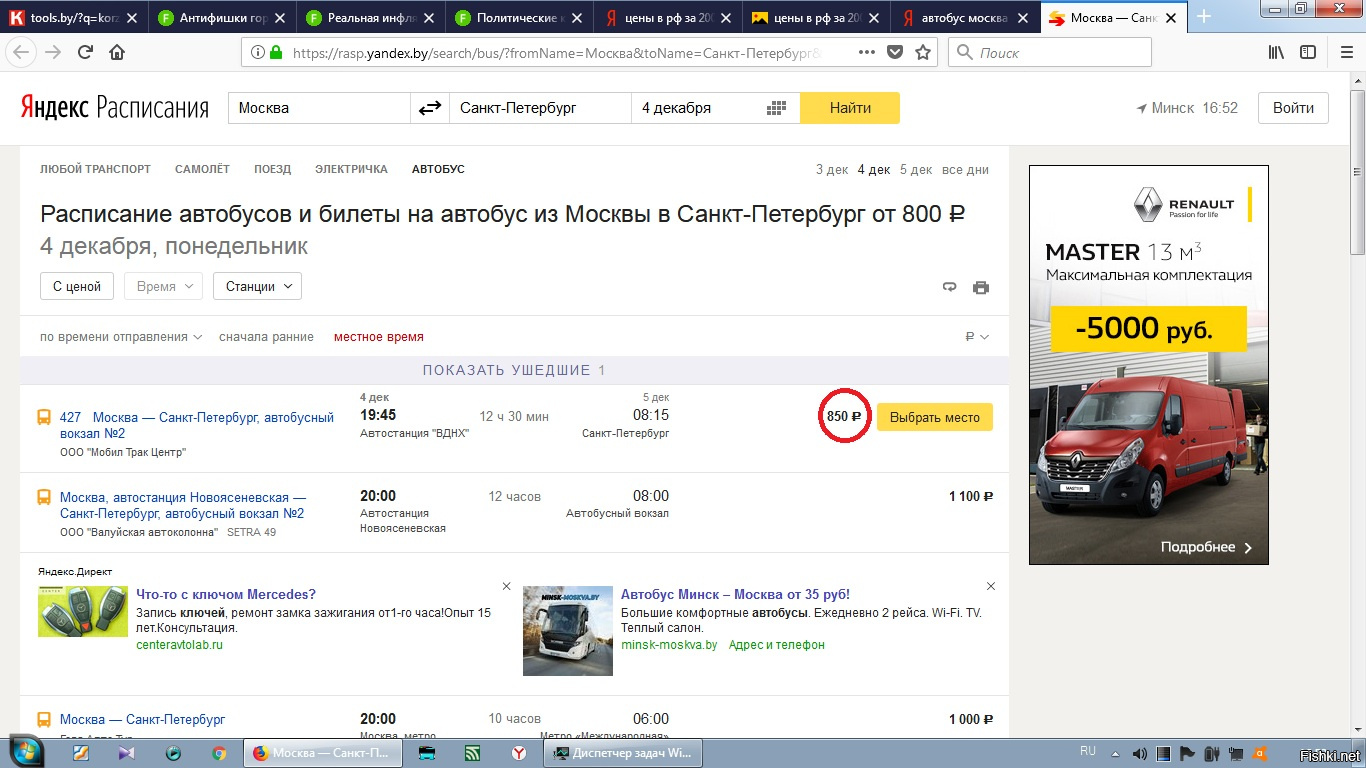The width and height of the screenshot is (1366, 768).
Task: Expand 'ПОКАЗАТЬ УШЕДШИЕ 1' departed buses
Action: pos(514,370)
